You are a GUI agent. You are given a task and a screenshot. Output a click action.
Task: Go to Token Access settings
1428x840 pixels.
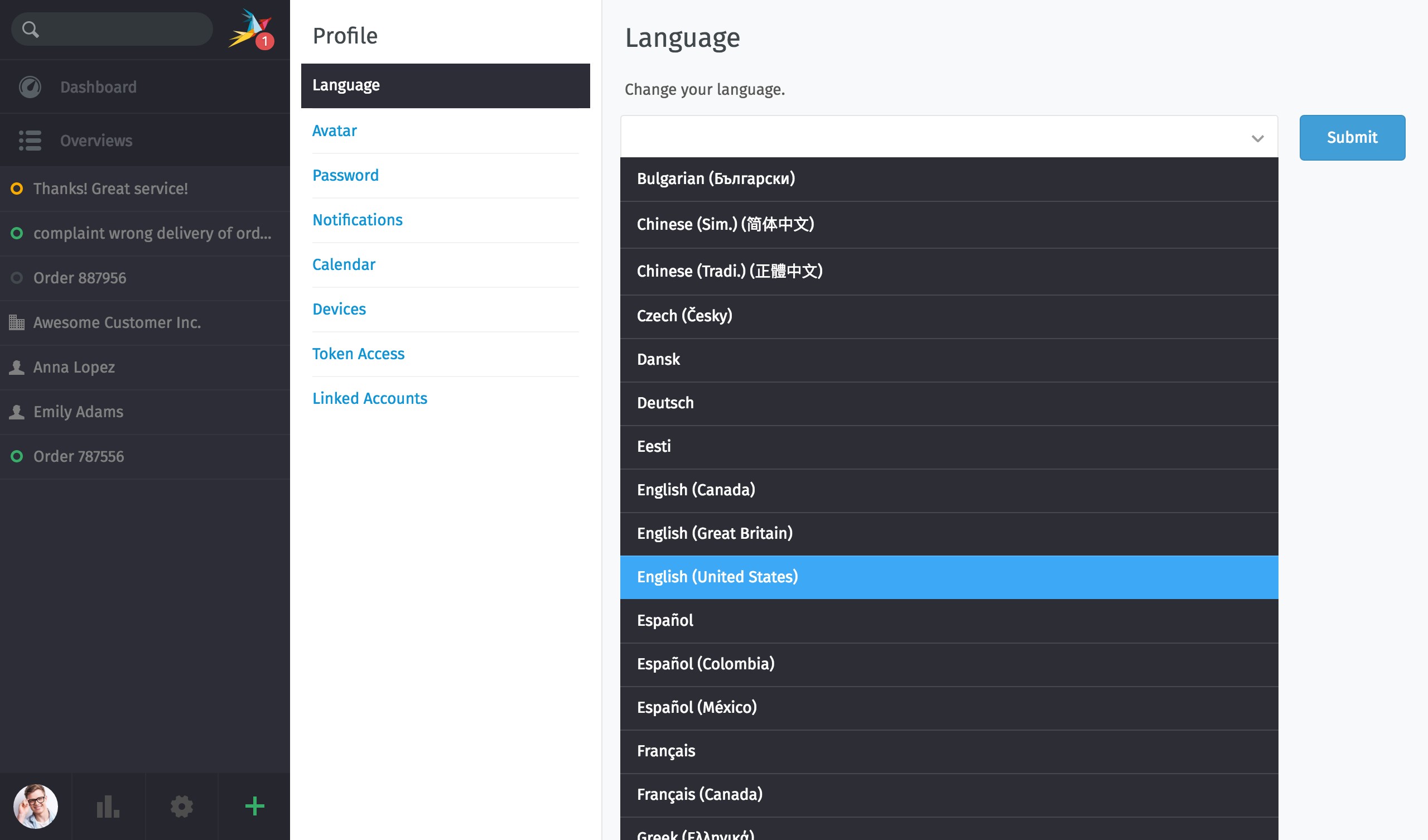click(358, 354)
